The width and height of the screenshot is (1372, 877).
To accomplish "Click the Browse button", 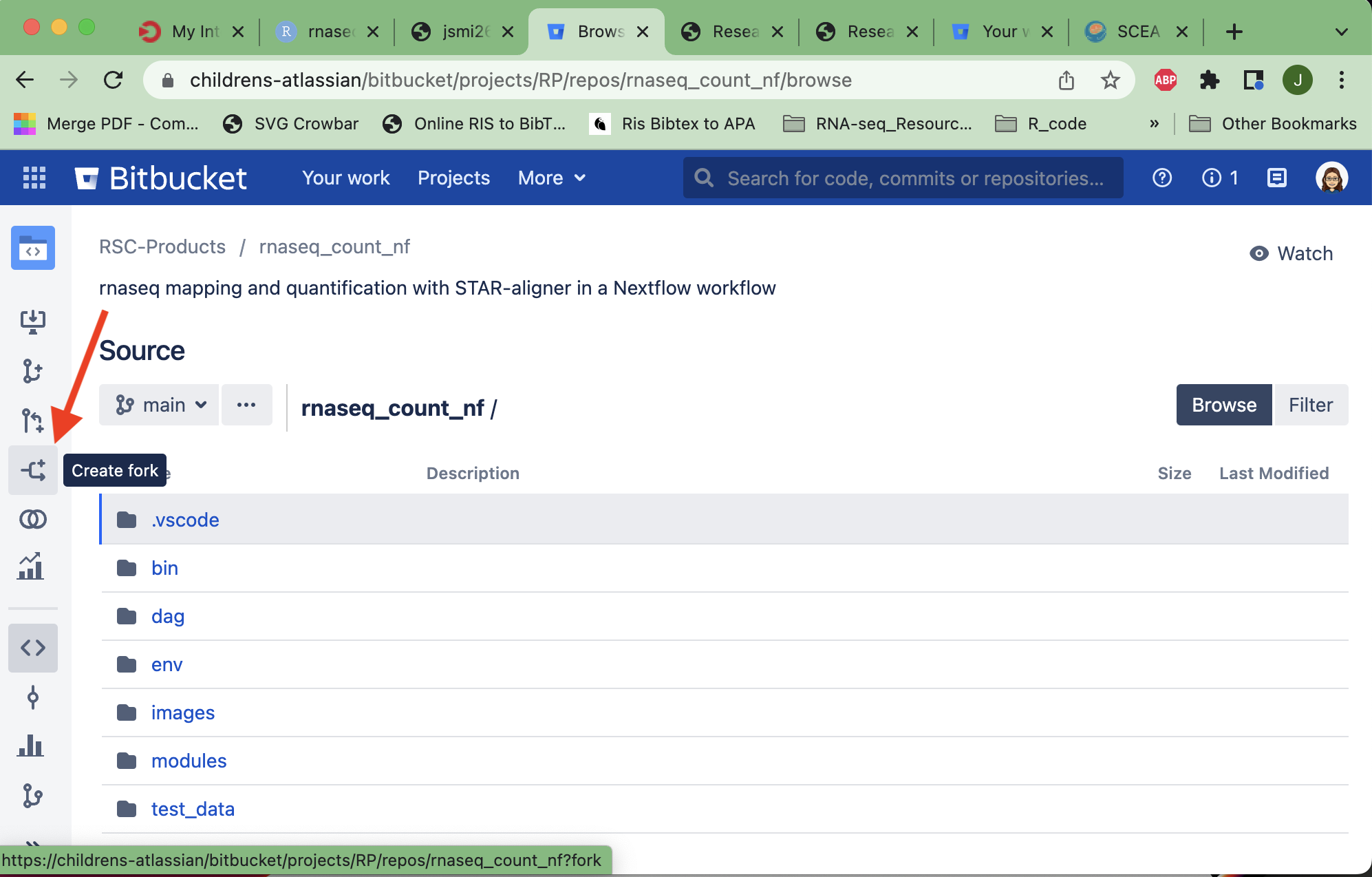I will (x=1224, y=405).
